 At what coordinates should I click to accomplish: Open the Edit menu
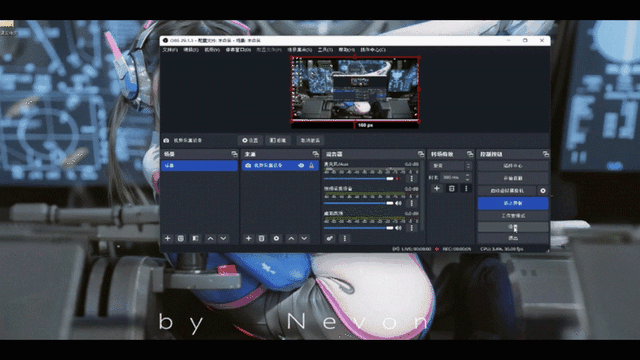coord(191,50)
